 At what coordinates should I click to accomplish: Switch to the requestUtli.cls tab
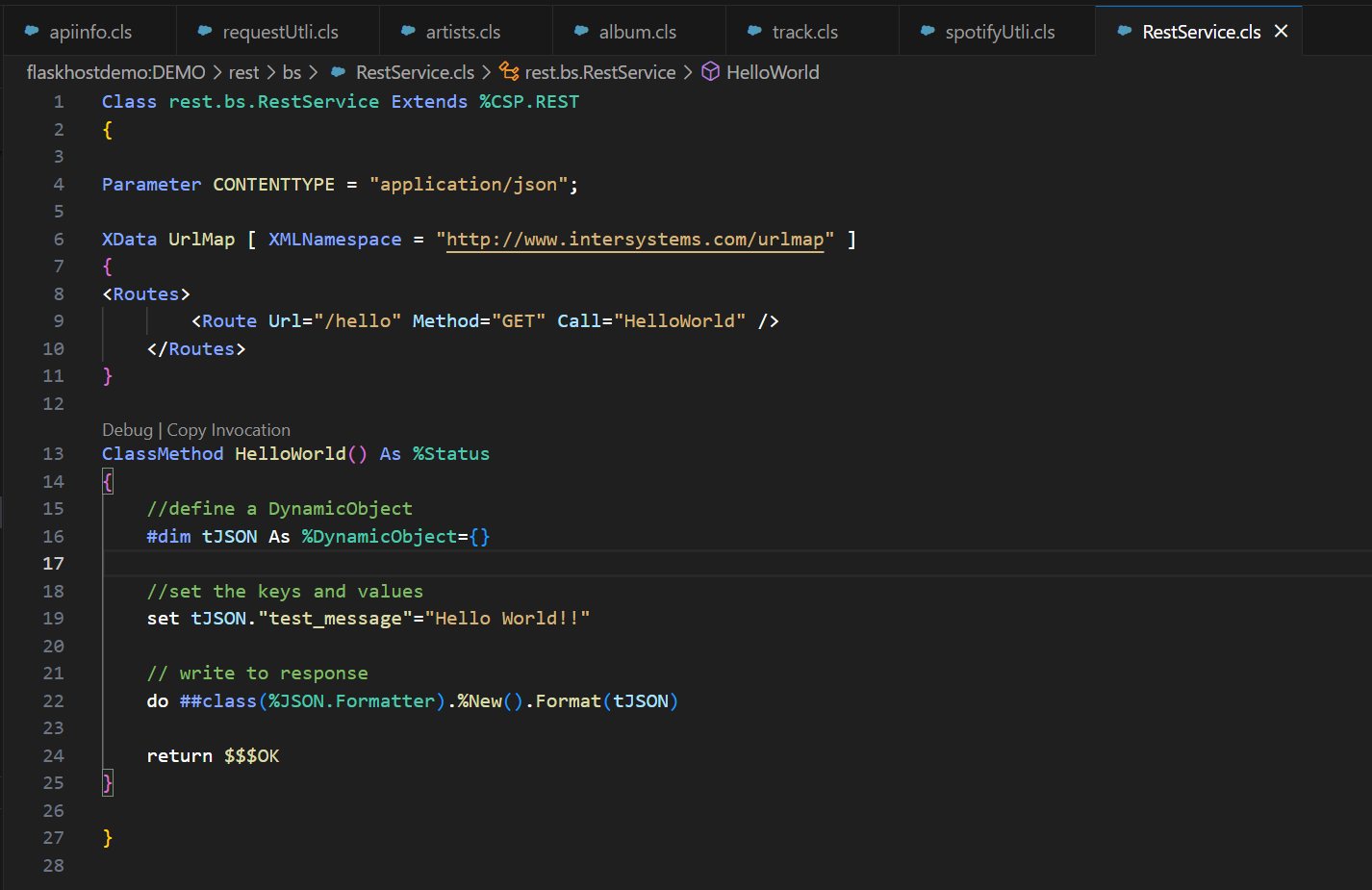279,32
